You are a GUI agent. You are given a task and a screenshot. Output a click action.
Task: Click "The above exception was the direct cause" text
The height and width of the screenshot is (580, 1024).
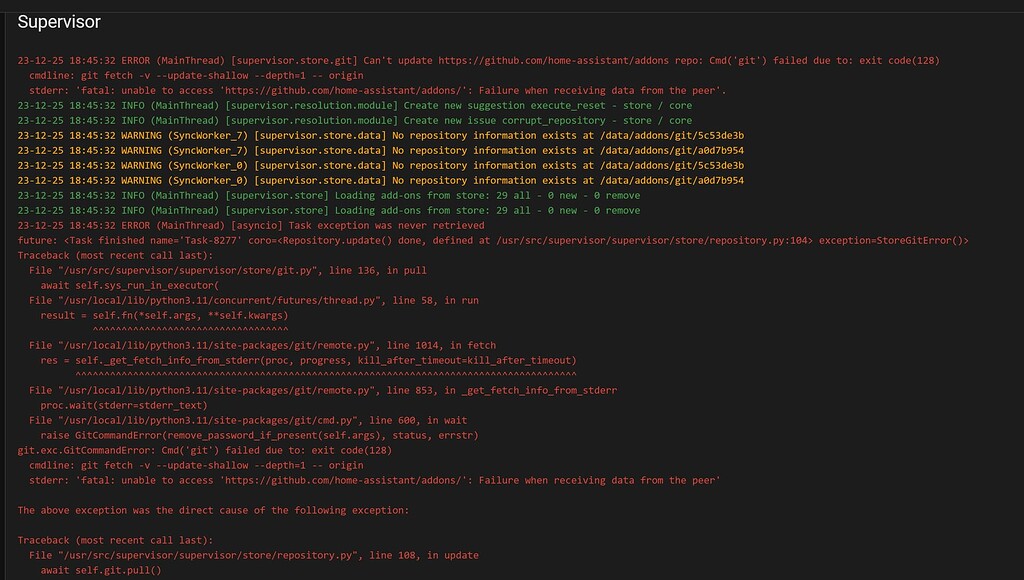pos(213,510)
